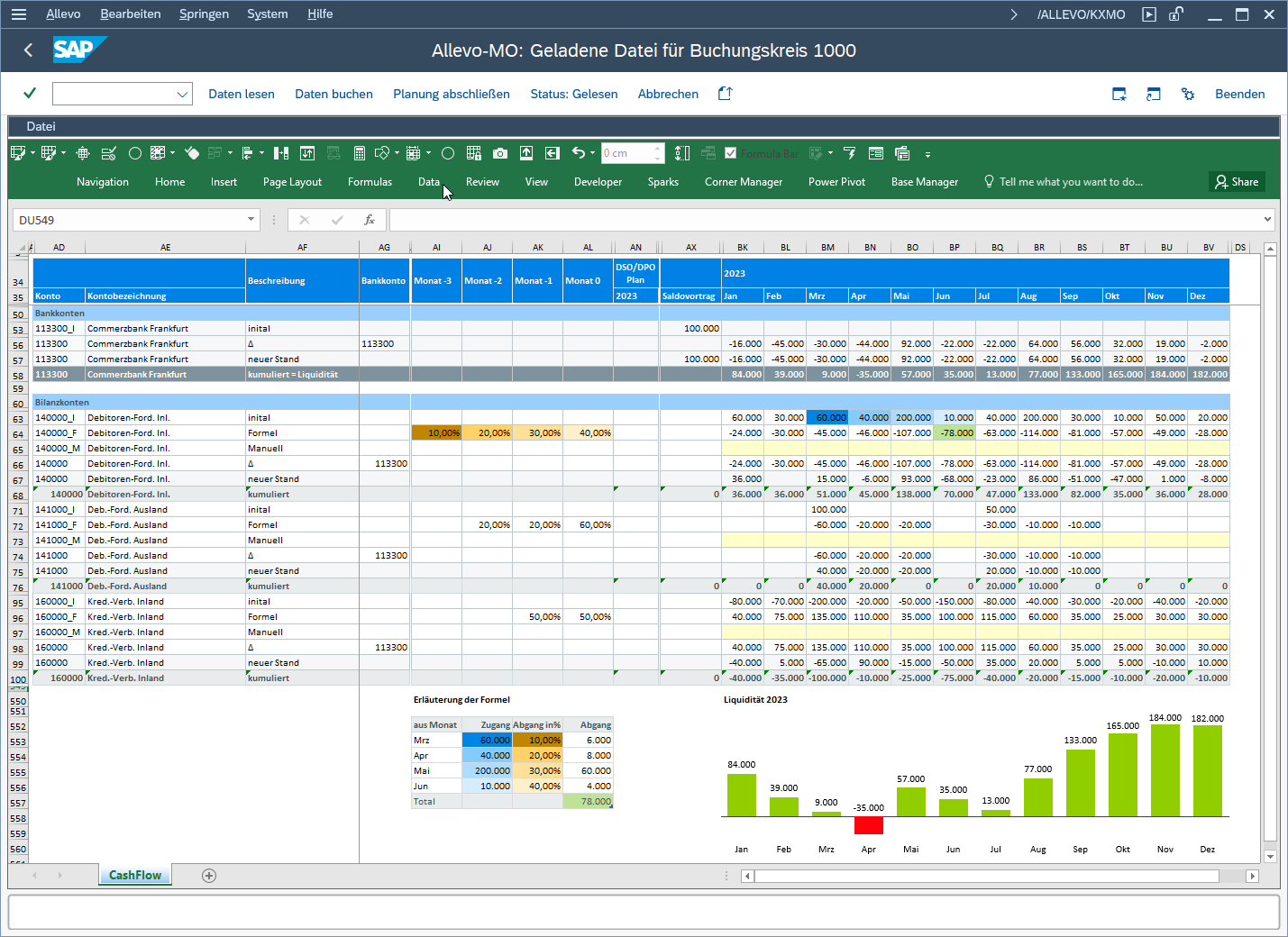Click the cm spinner up arrow
This screenshot has height=937, width=1288.
[x=659, y=149]
